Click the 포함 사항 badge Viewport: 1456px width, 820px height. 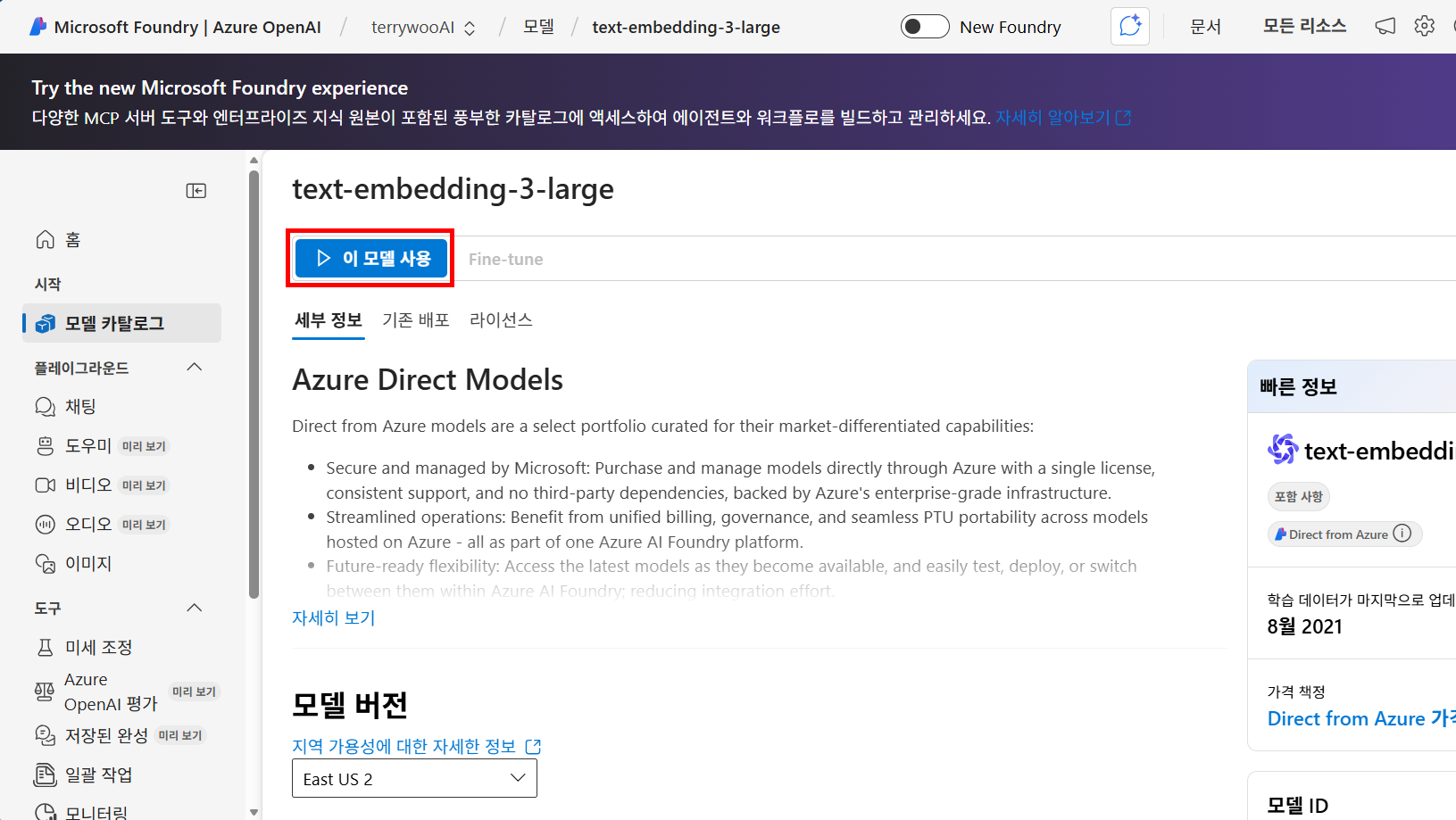click(1299, 497)
